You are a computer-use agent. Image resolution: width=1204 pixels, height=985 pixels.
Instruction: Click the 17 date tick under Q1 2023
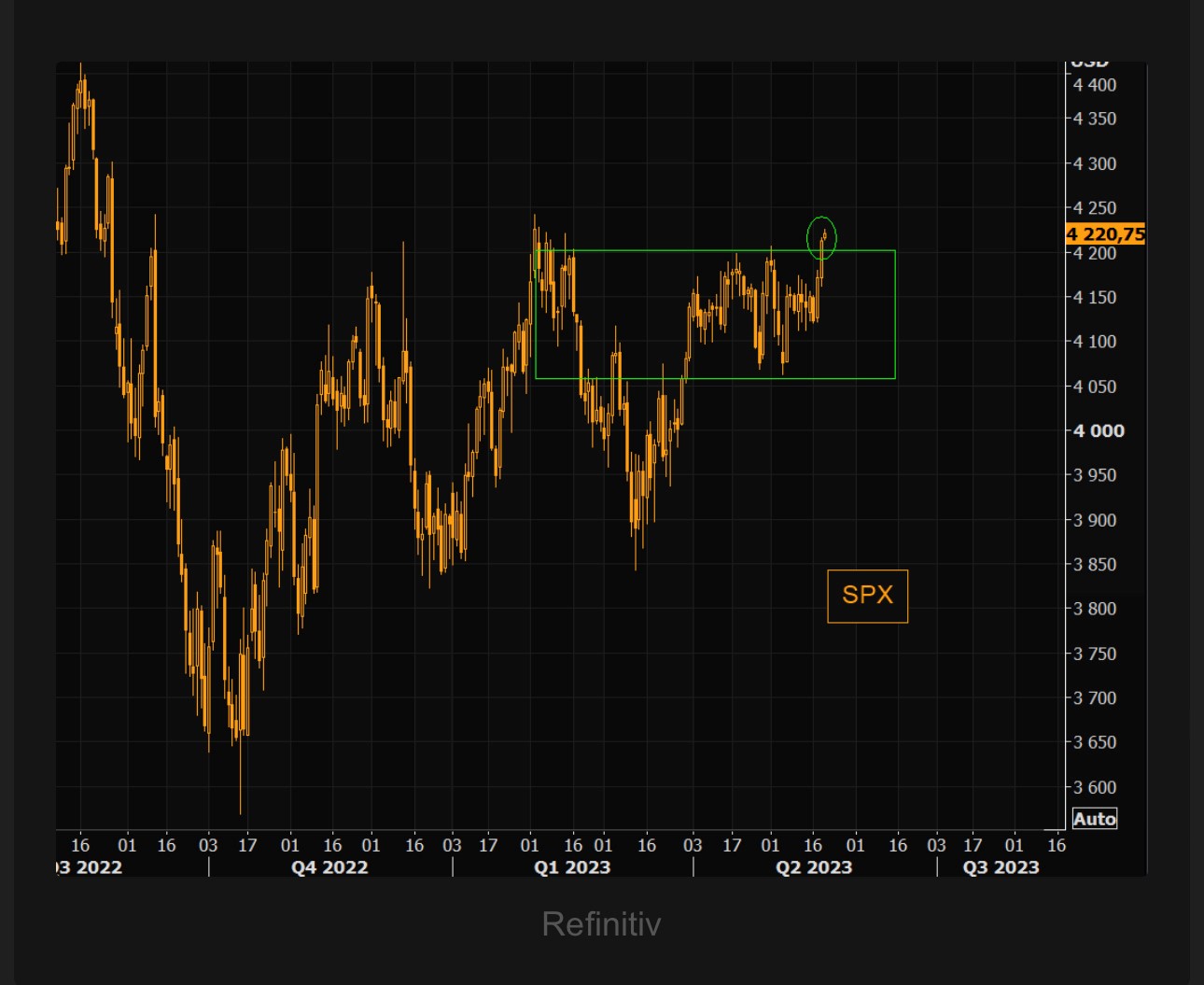(488, 845)
